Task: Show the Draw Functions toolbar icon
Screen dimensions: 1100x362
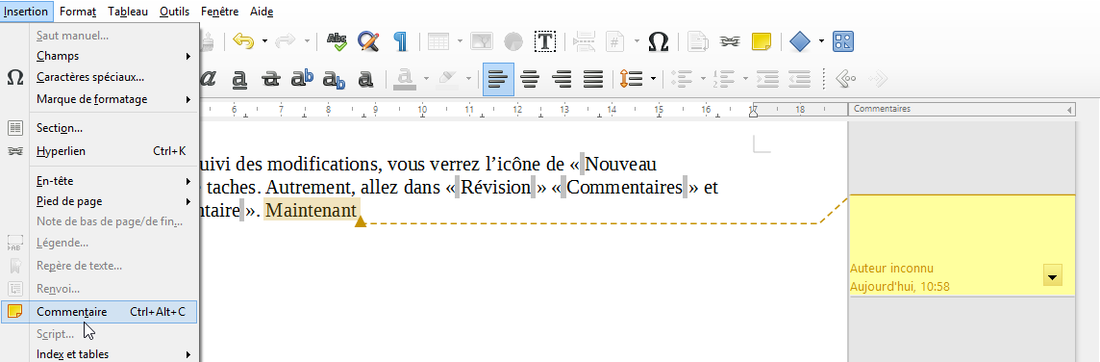Action: pos(843,41)
